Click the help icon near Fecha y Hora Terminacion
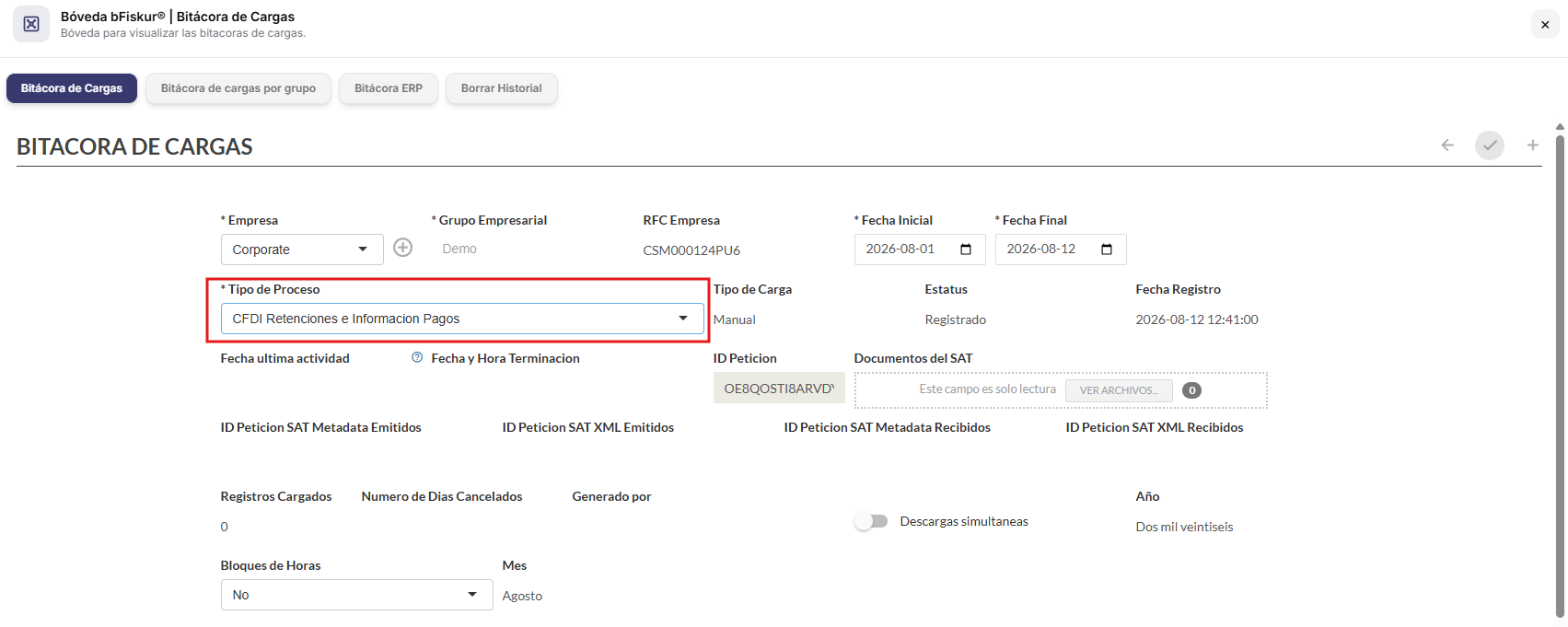The height and width of the screenshot is (627, 1568). coord(417,357)
